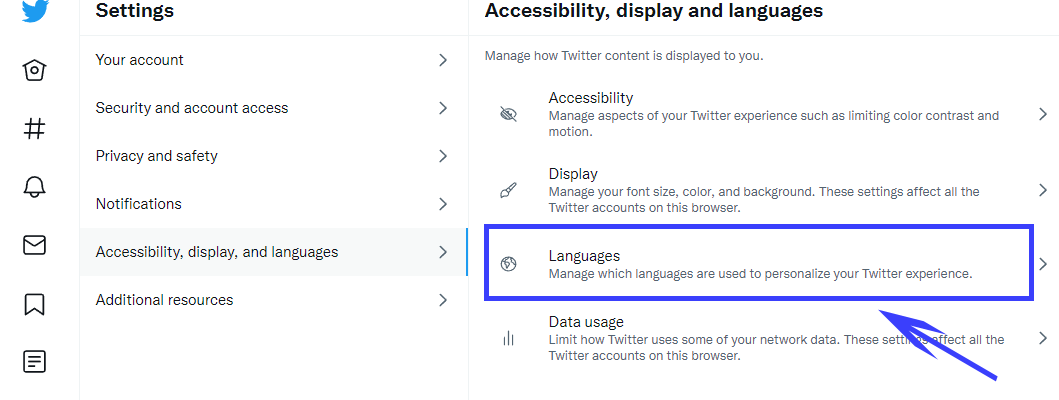This screenshot has height=400, width=1059.
Task: Open Home from the sidebar icon
Action: (34, 70)
